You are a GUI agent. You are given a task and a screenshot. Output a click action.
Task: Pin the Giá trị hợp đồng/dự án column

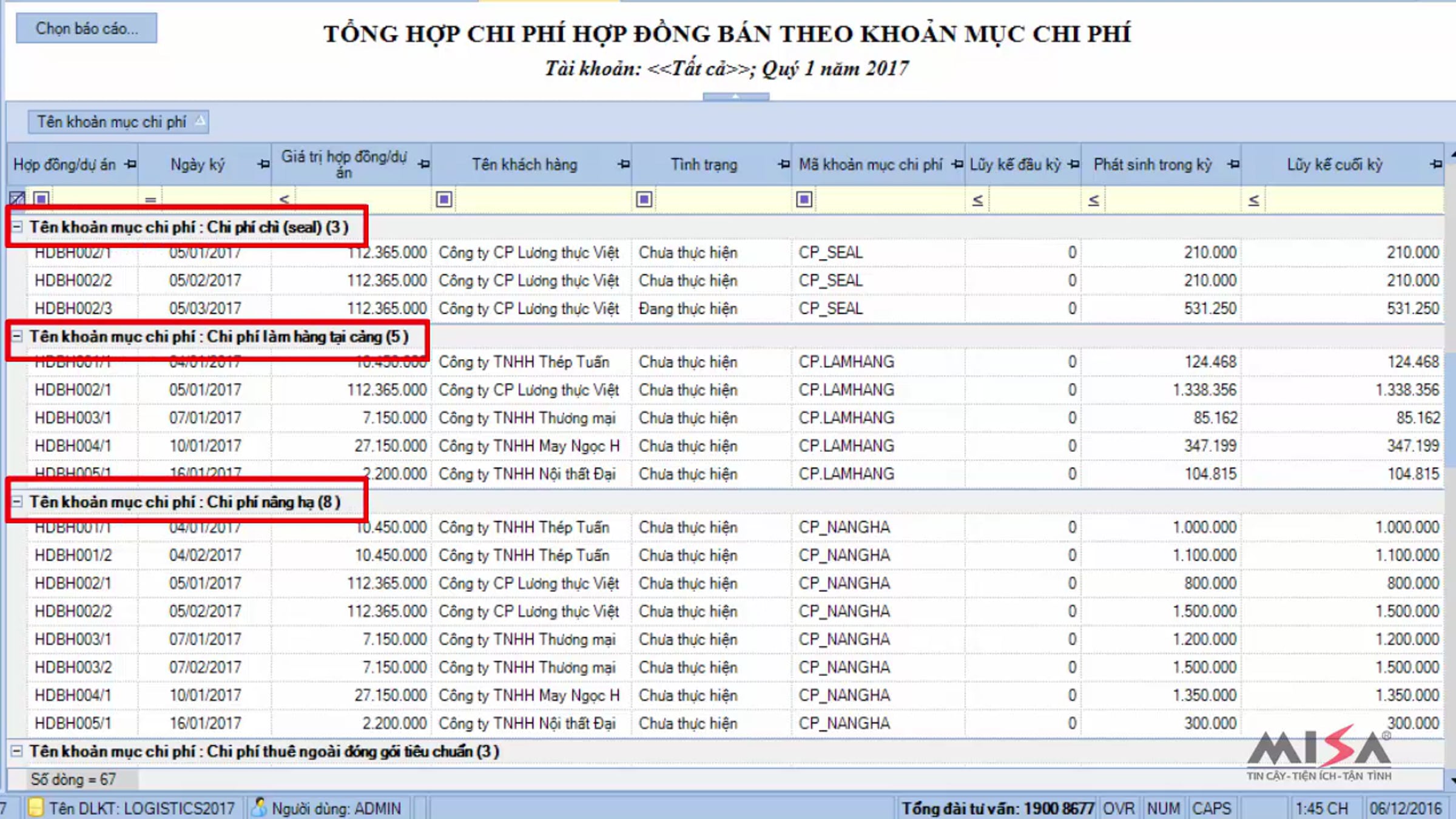[x=424, y=164]
